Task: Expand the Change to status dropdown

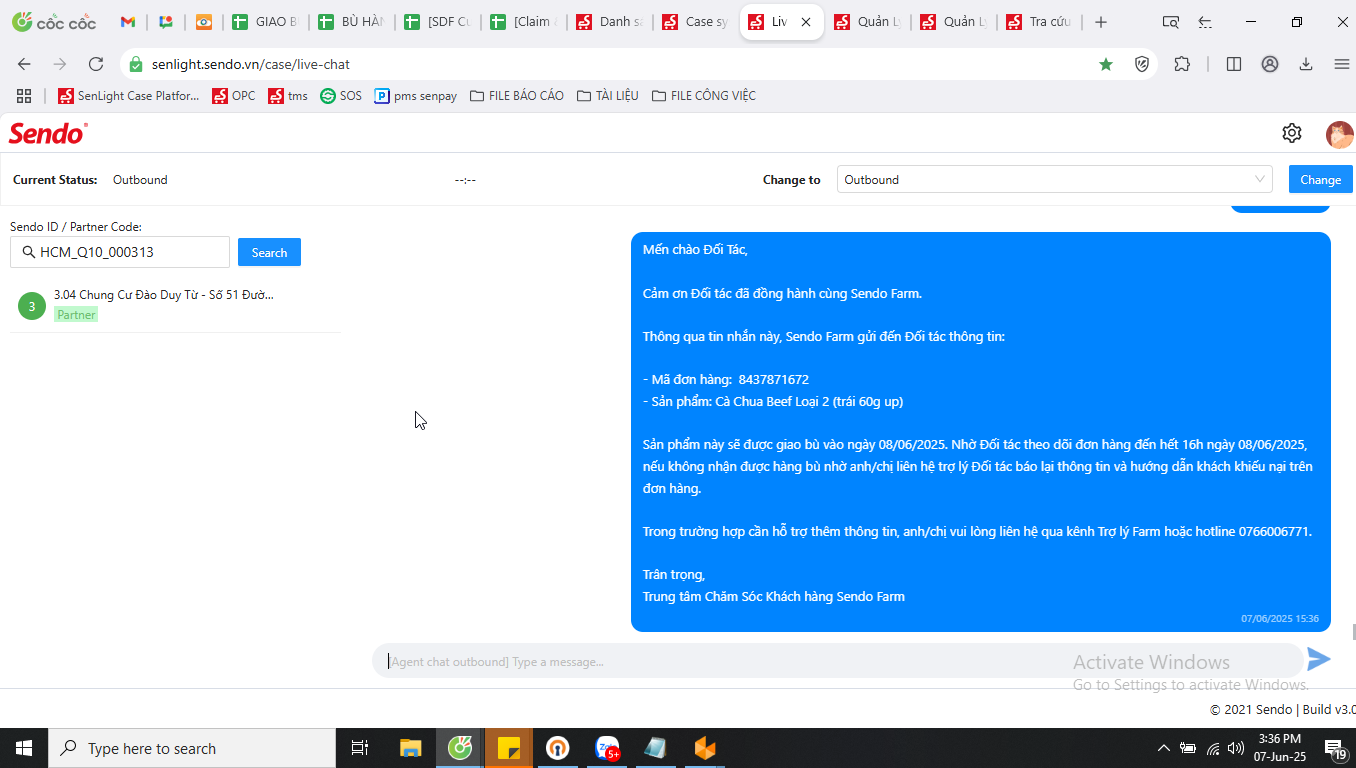Action: (x=1054, y=179)
